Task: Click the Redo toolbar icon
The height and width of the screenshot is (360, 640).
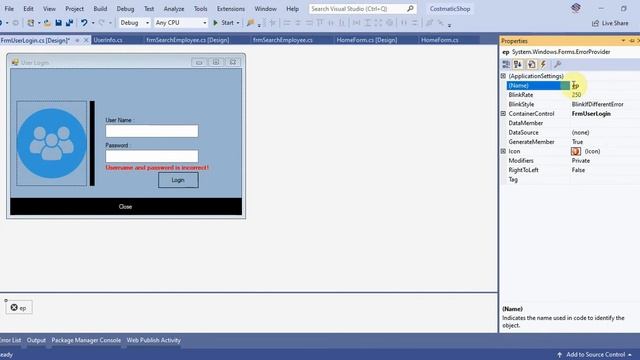Action: 101,23
